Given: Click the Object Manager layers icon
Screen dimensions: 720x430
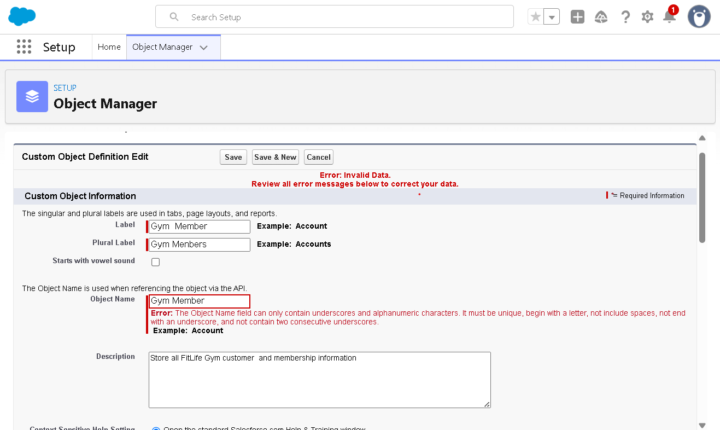Looking at the screenshot, I should 32,96.
